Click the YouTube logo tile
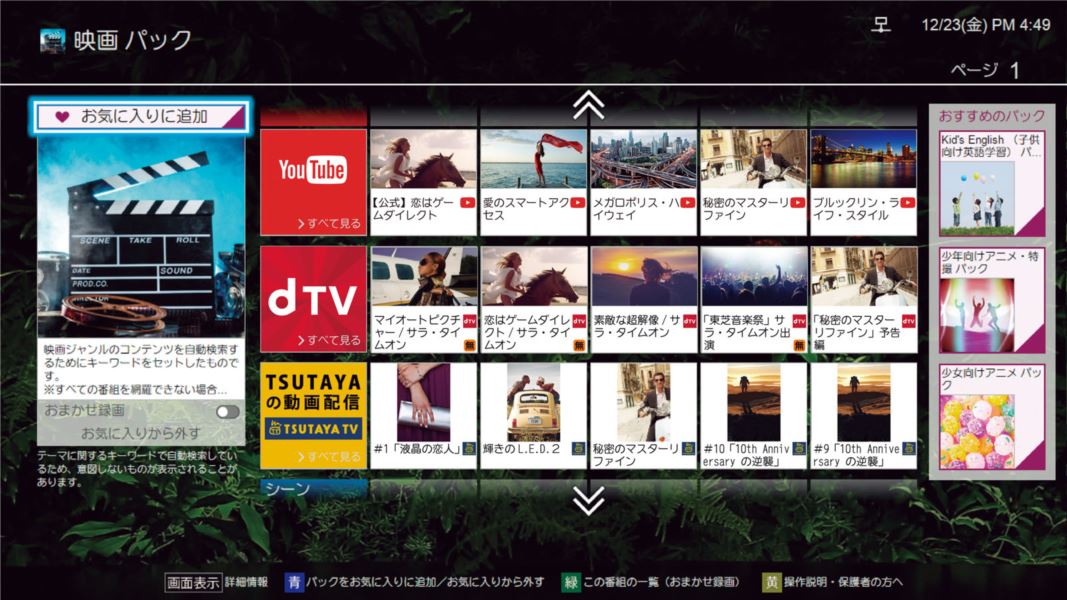Screen dimensions: 1067x600 click(313, 182)
